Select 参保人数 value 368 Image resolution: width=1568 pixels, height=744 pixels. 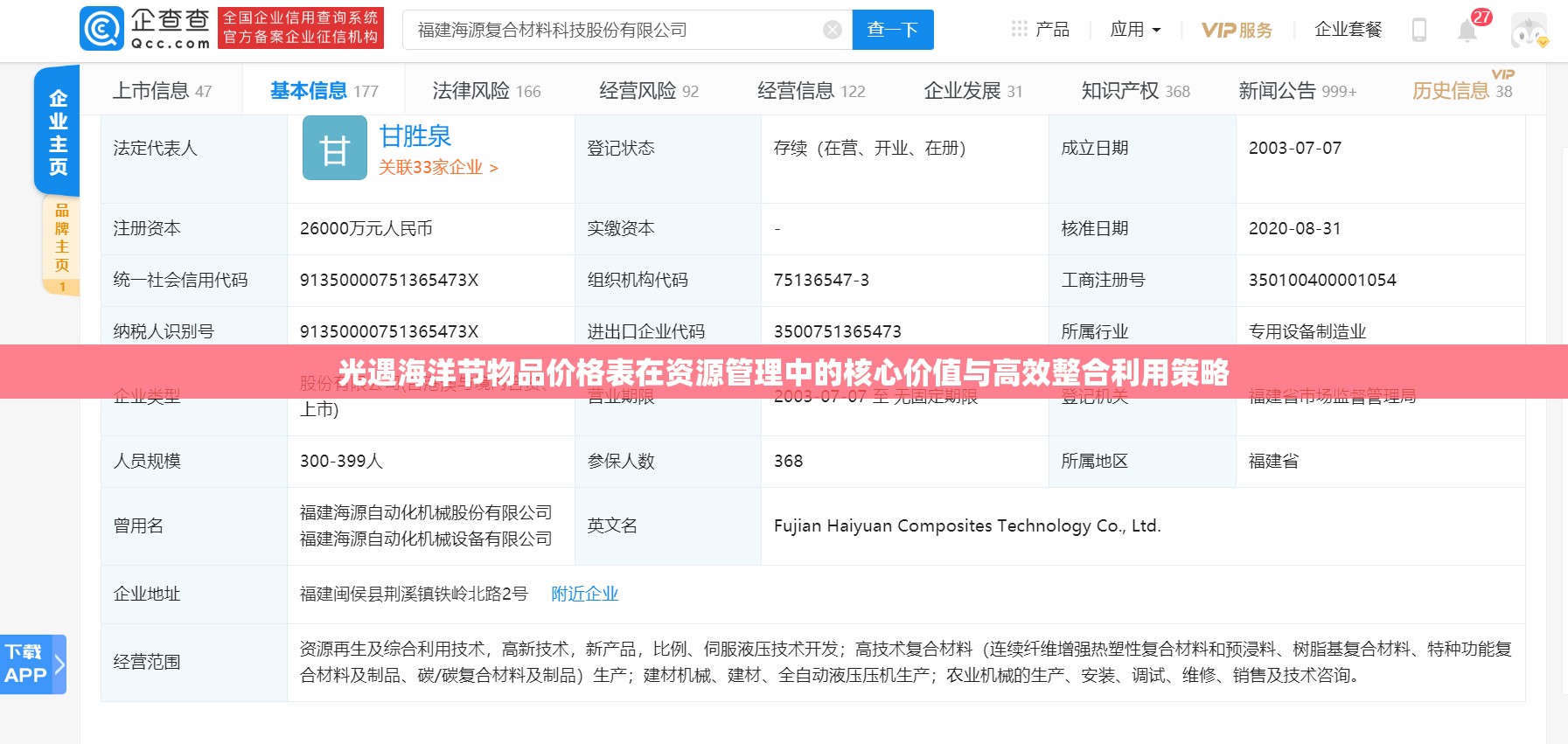[x=788, y=461]
